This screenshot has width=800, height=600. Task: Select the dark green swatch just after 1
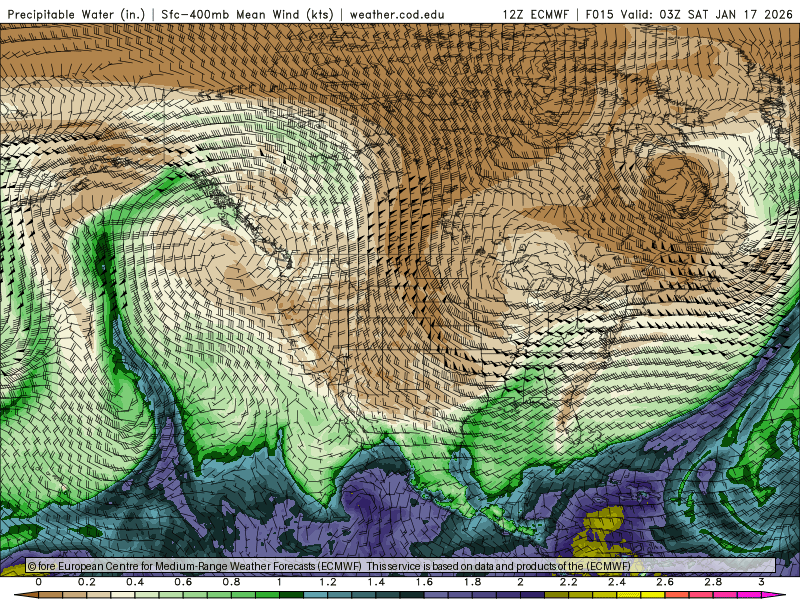click(292, 595)
